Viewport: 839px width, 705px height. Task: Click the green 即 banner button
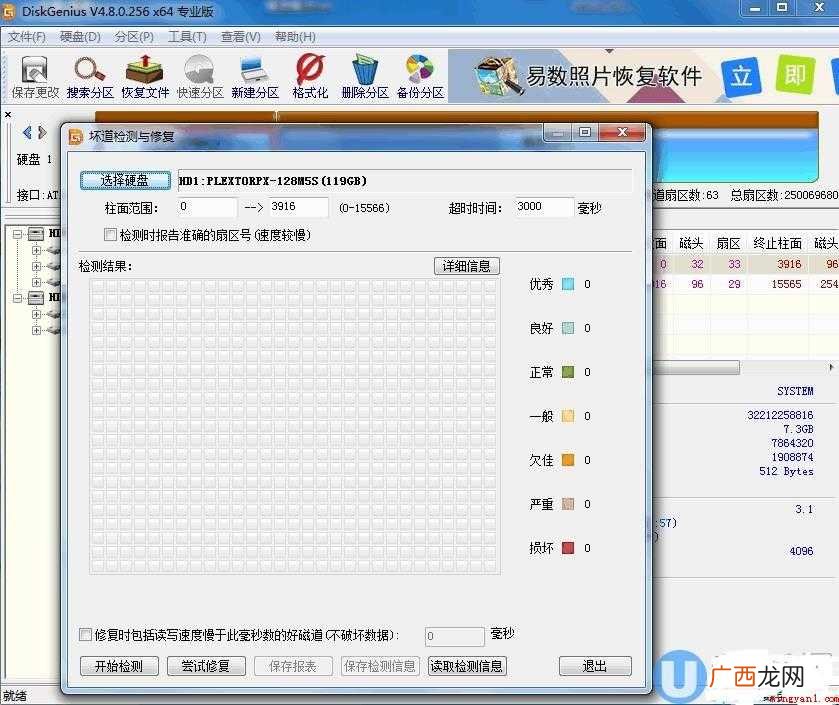pyautogui.click(x=795, y=74)
